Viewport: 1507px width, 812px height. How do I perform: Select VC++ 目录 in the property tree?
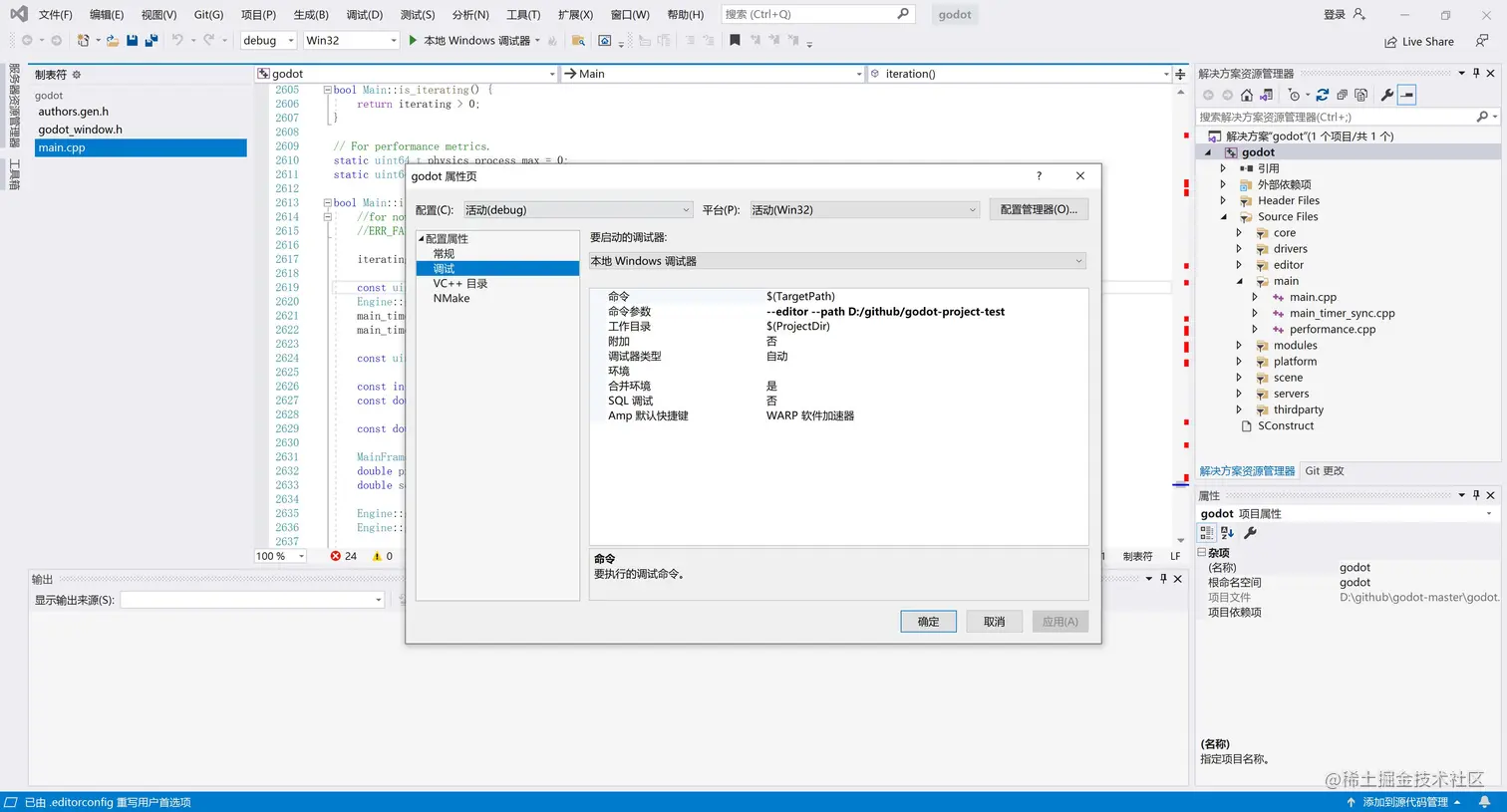click(460, 284)
